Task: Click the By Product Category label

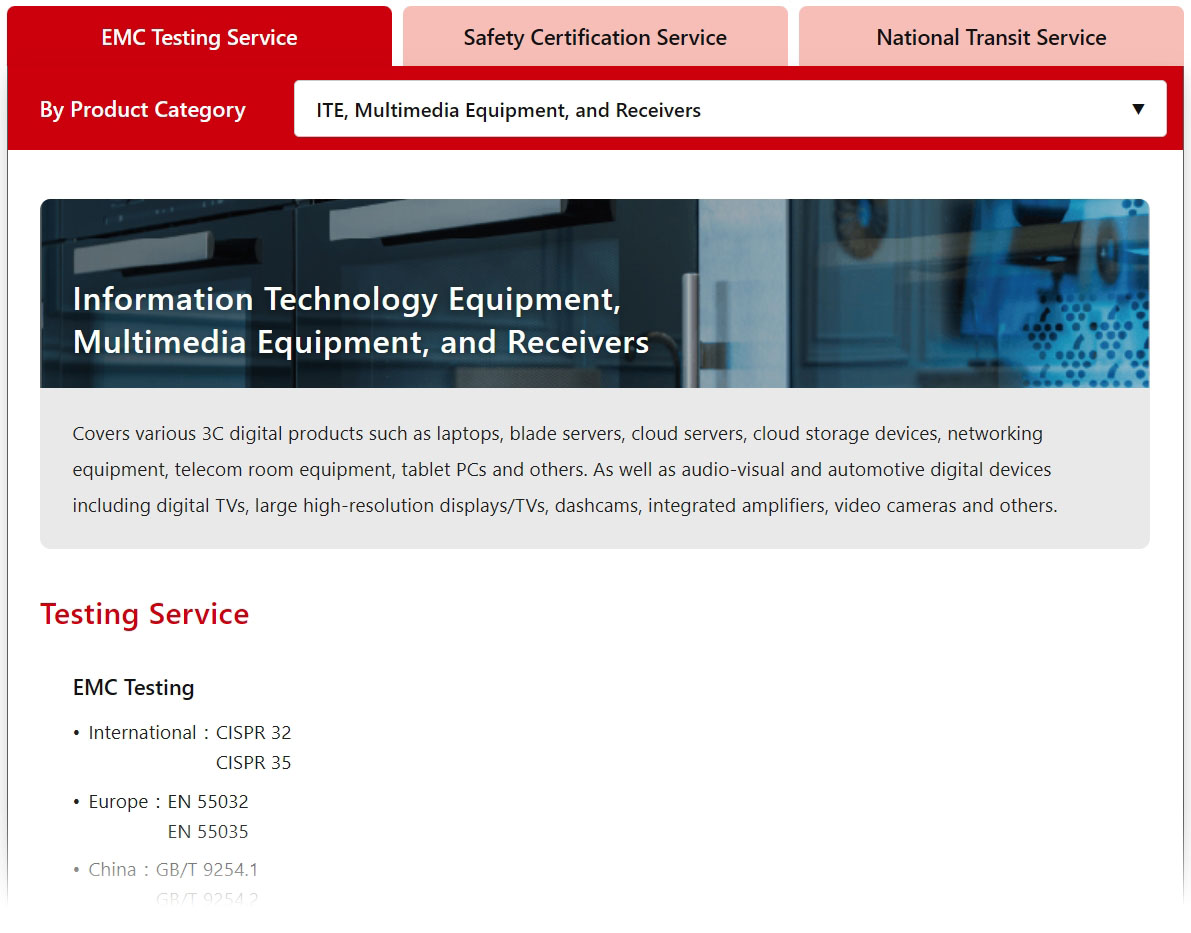Action: [x=143, y=110]
